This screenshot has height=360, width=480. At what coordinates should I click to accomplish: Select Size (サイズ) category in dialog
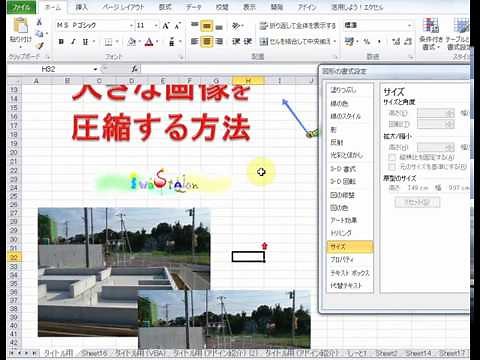[x=350, y=247]
